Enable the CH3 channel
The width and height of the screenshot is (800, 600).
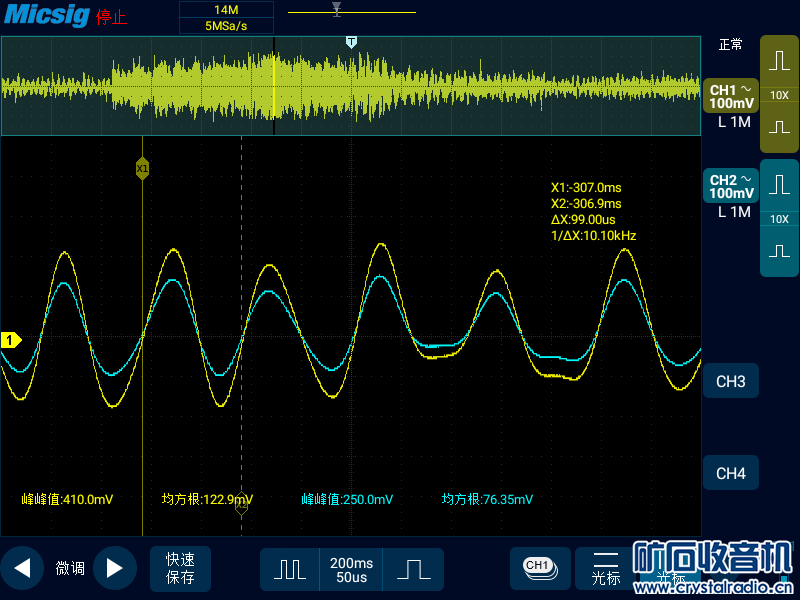(x=731, y=382)
